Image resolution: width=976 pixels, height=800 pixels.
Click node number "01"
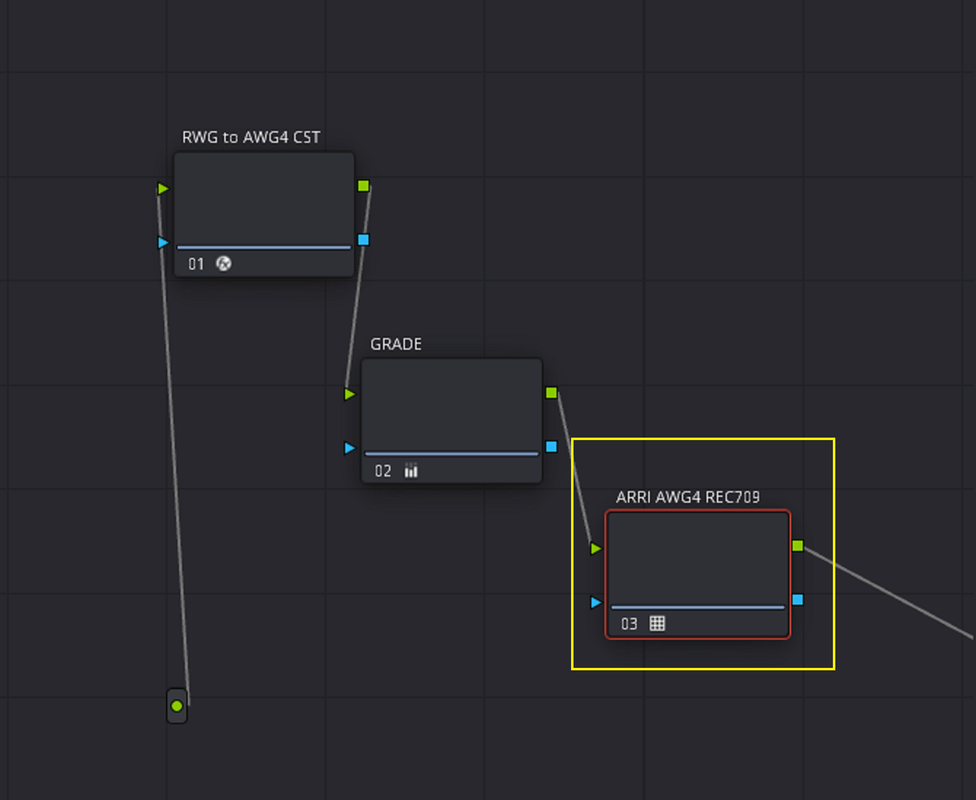[196, 264]
